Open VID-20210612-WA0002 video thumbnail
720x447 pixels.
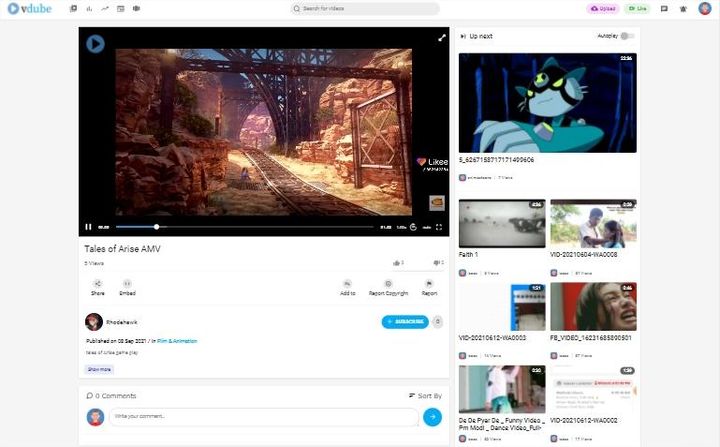click(593, 390)
